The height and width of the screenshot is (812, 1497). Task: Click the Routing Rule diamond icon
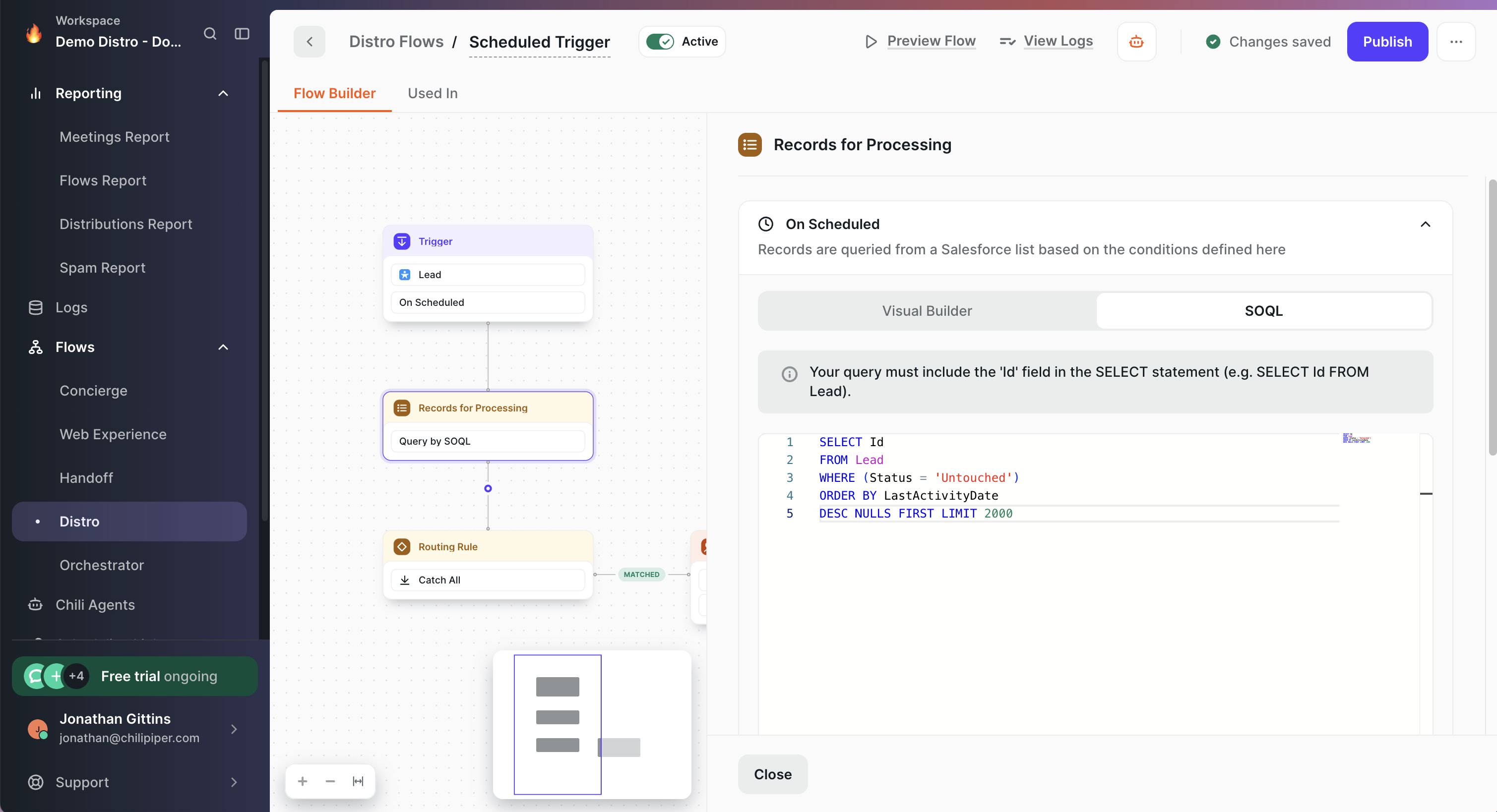point(402,547)
